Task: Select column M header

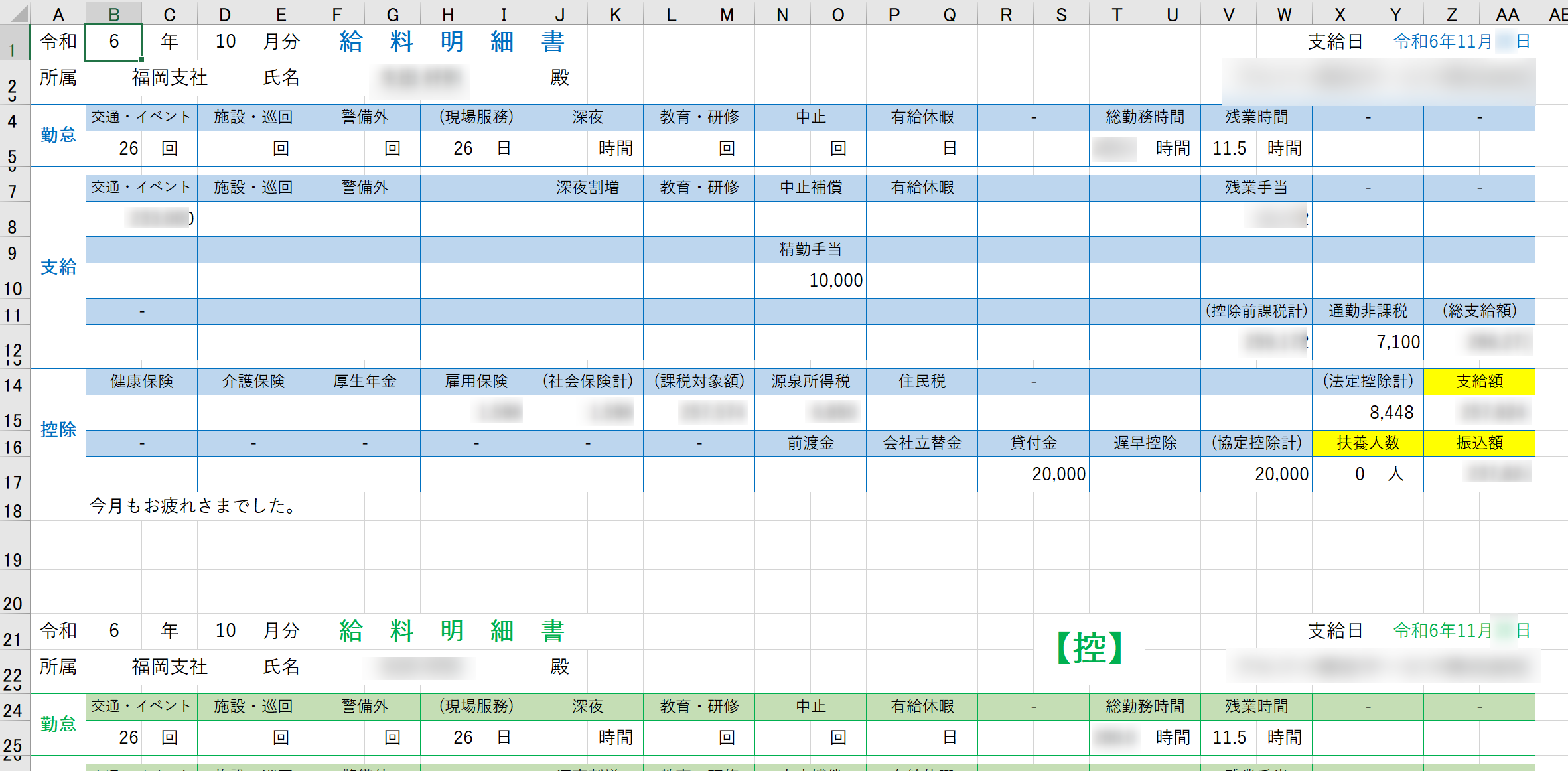Action: point(727,14)
